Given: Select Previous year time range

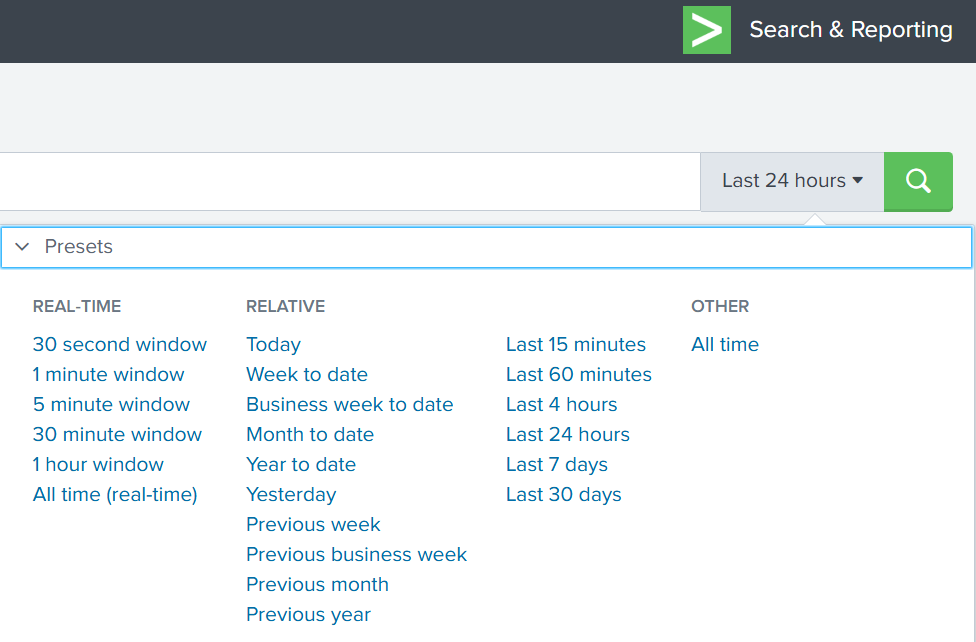Looking at the screenshot, I should [x=308, y=614].
